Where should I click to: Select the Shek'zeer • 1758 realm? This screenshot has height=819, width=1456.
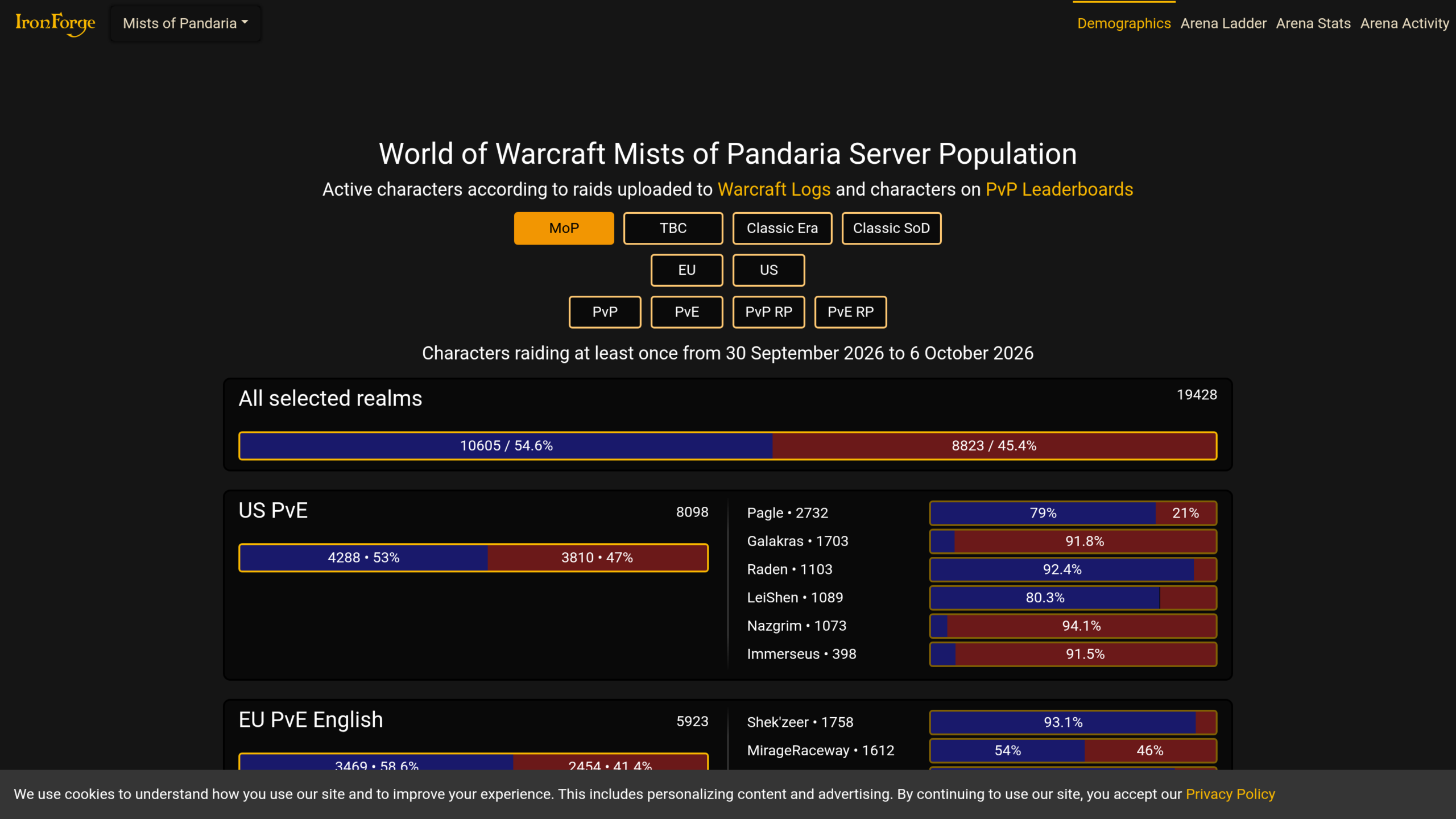(800, 722)
